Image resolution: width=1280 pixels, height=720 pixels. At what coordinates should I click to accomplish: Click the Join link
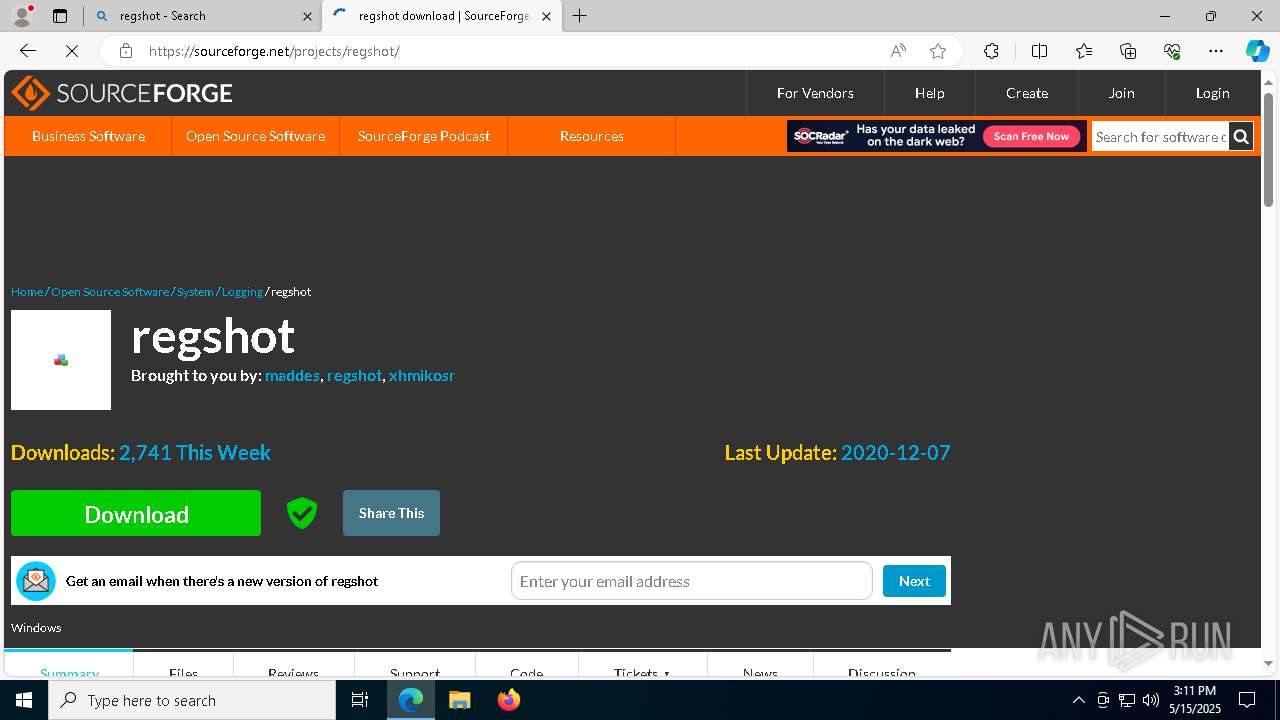pos(1121,93)
